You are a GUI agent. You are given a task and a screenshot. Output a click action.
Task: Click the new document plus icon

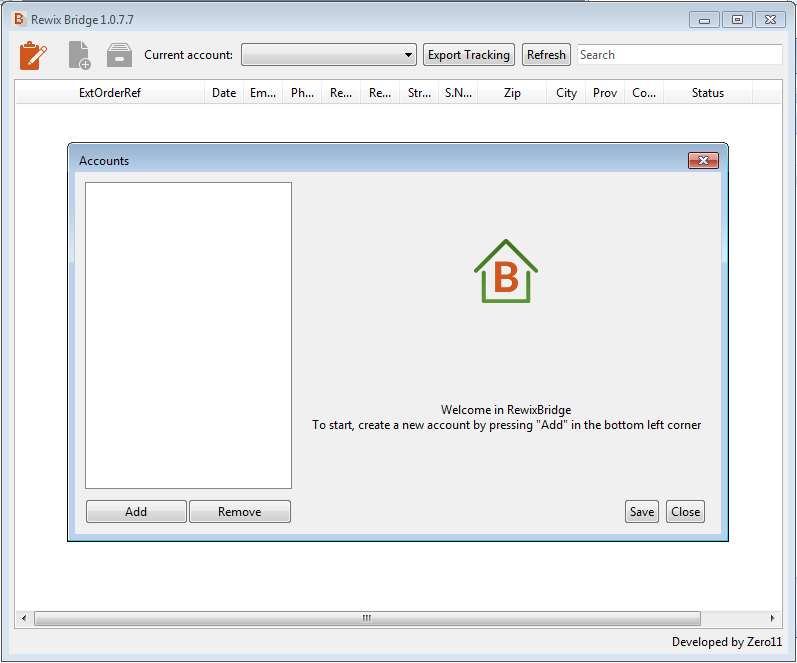pos(79,55)
